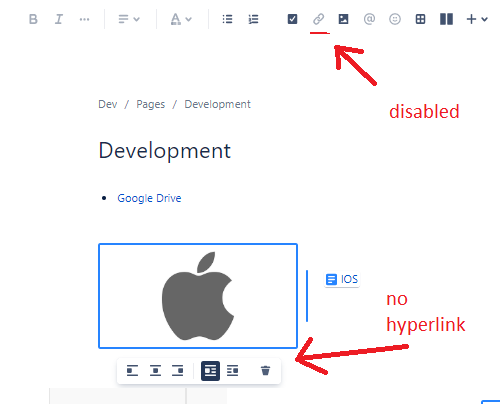This screenshot has width=500, height=404.
Task: Open the text alignment dropdown
Action: click(x=129, y=19)
